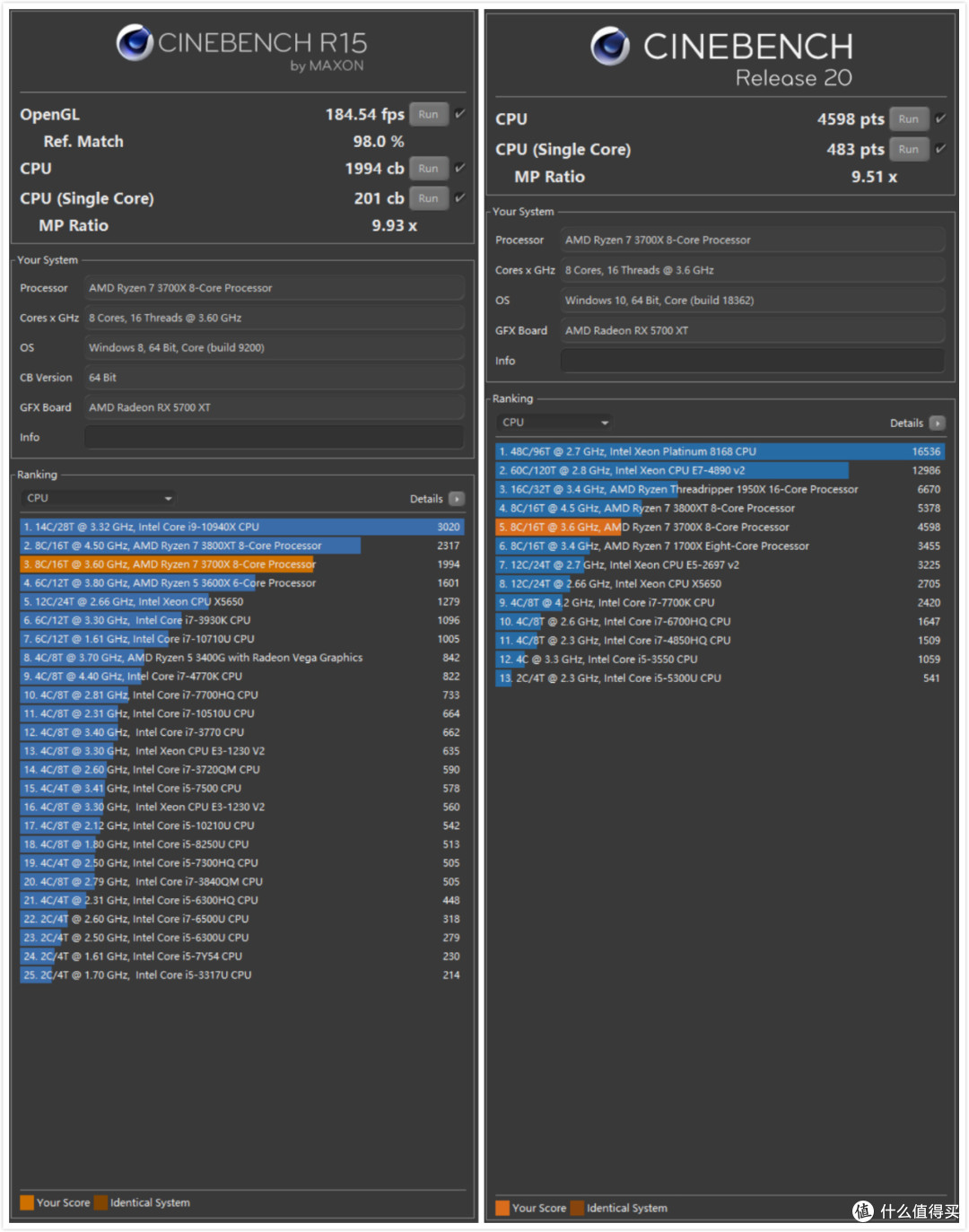The width and height of the screenshot is (969, 1232).
Task: Select the Core i5-3550 ranking row
Action: 720,659
